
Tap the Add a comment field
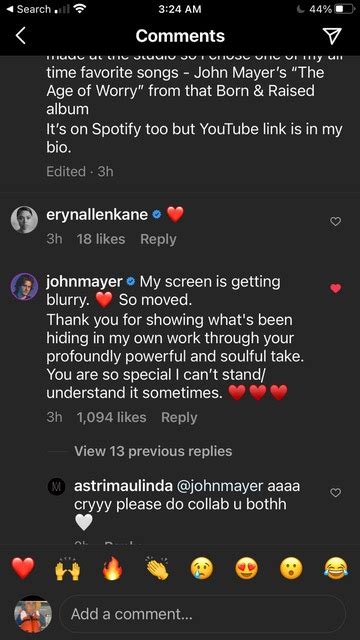202,614
